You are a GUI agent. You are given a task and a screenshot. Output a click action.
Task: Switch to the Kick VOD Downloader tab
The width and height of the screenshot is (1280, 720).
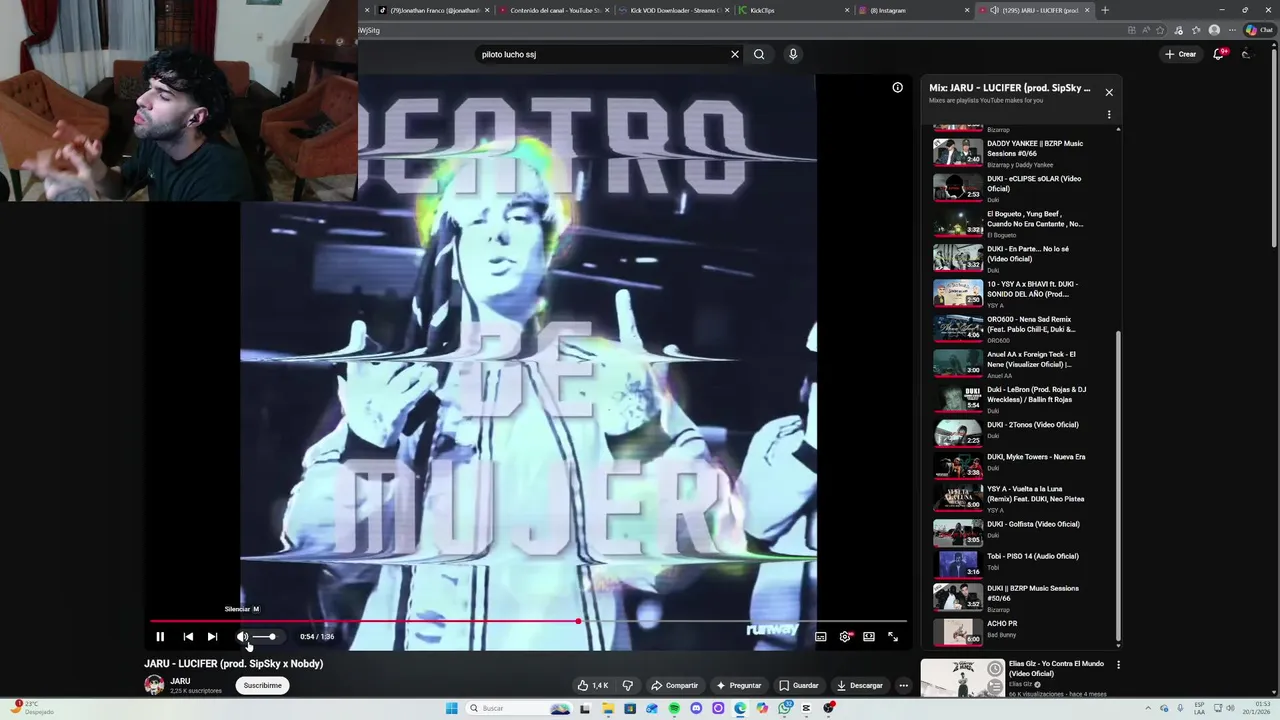click(x=670, y=10)
